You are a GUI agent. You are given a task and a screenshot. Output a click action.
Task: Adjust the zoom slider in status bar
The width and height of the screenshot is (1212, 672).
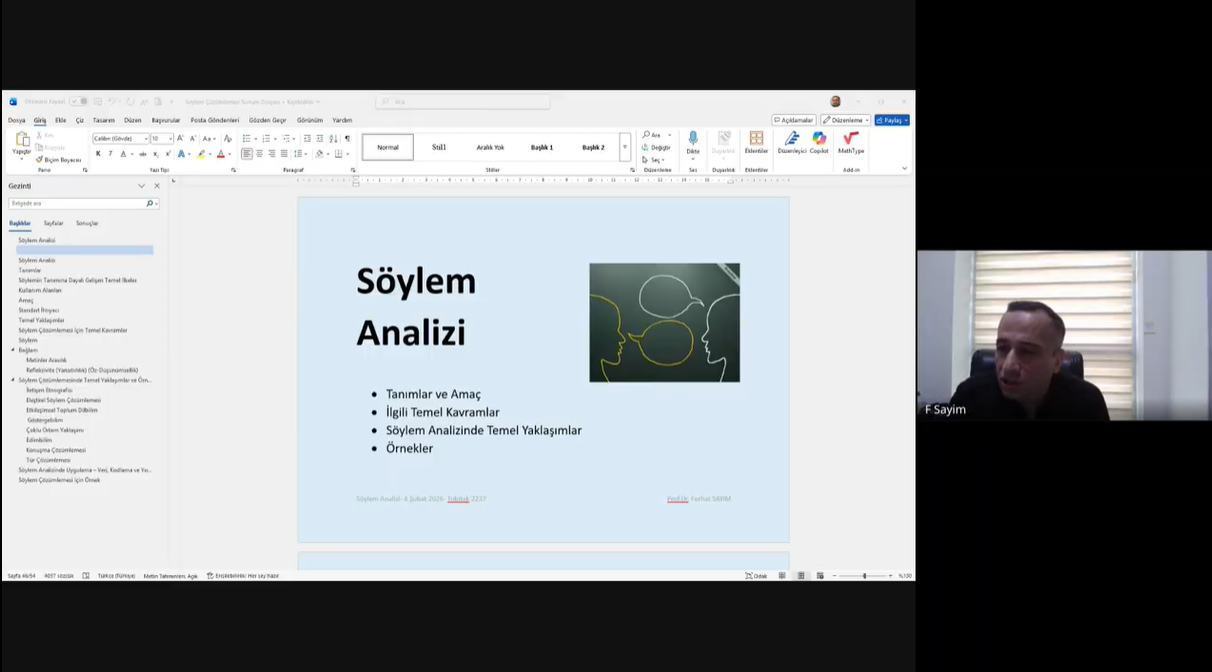click(x=864, y=576)
